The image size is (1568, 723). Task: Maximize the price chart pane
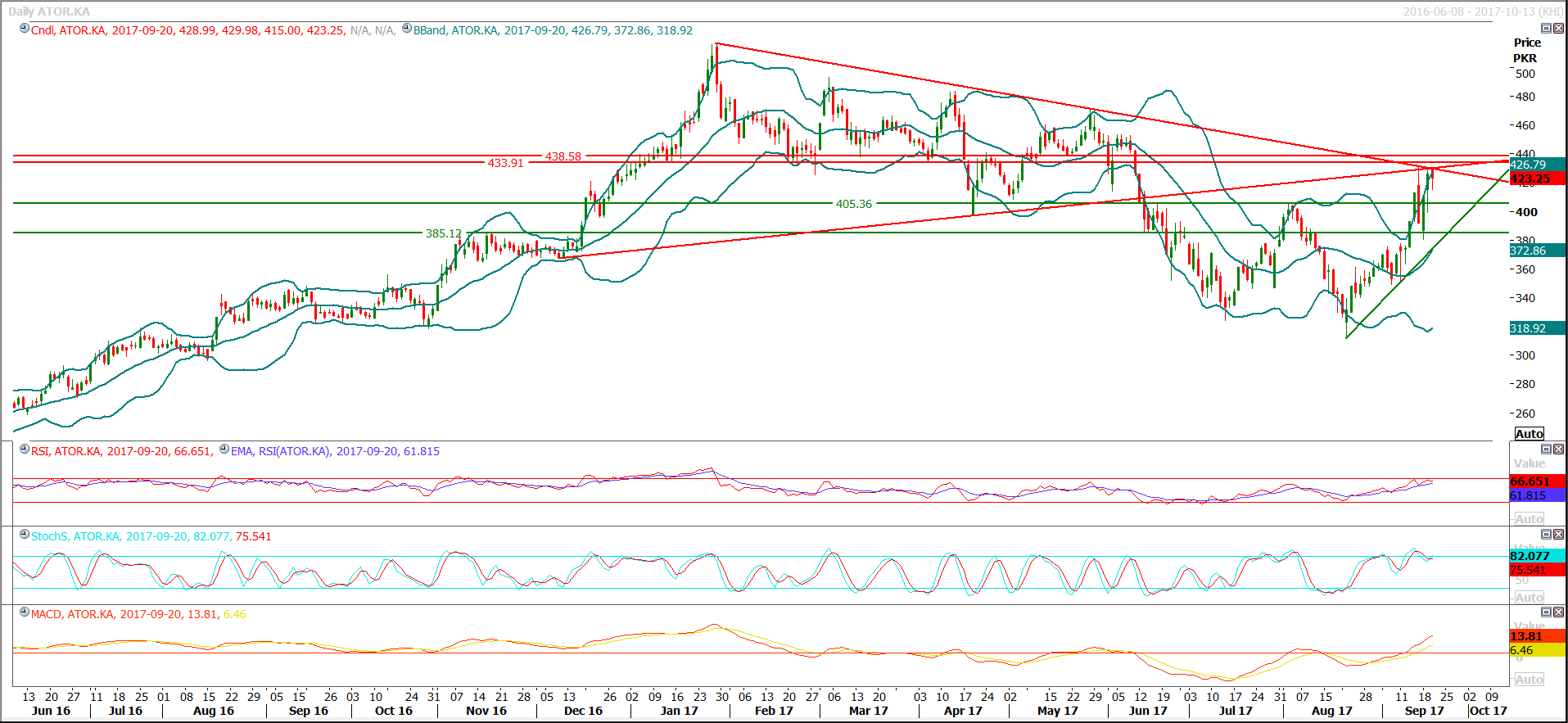click(1546, 28)
